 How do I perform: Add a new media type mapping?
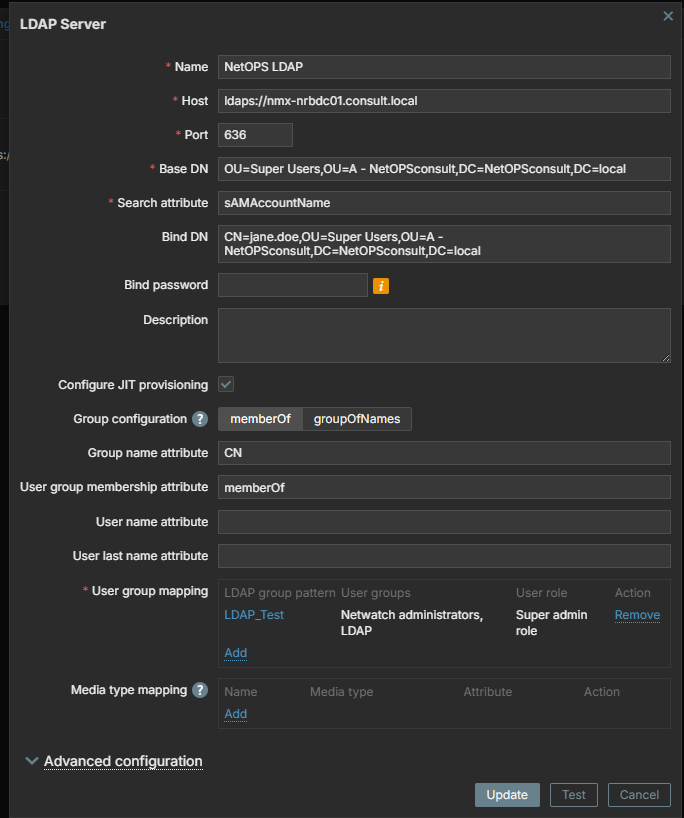click(x=235, y=714)
